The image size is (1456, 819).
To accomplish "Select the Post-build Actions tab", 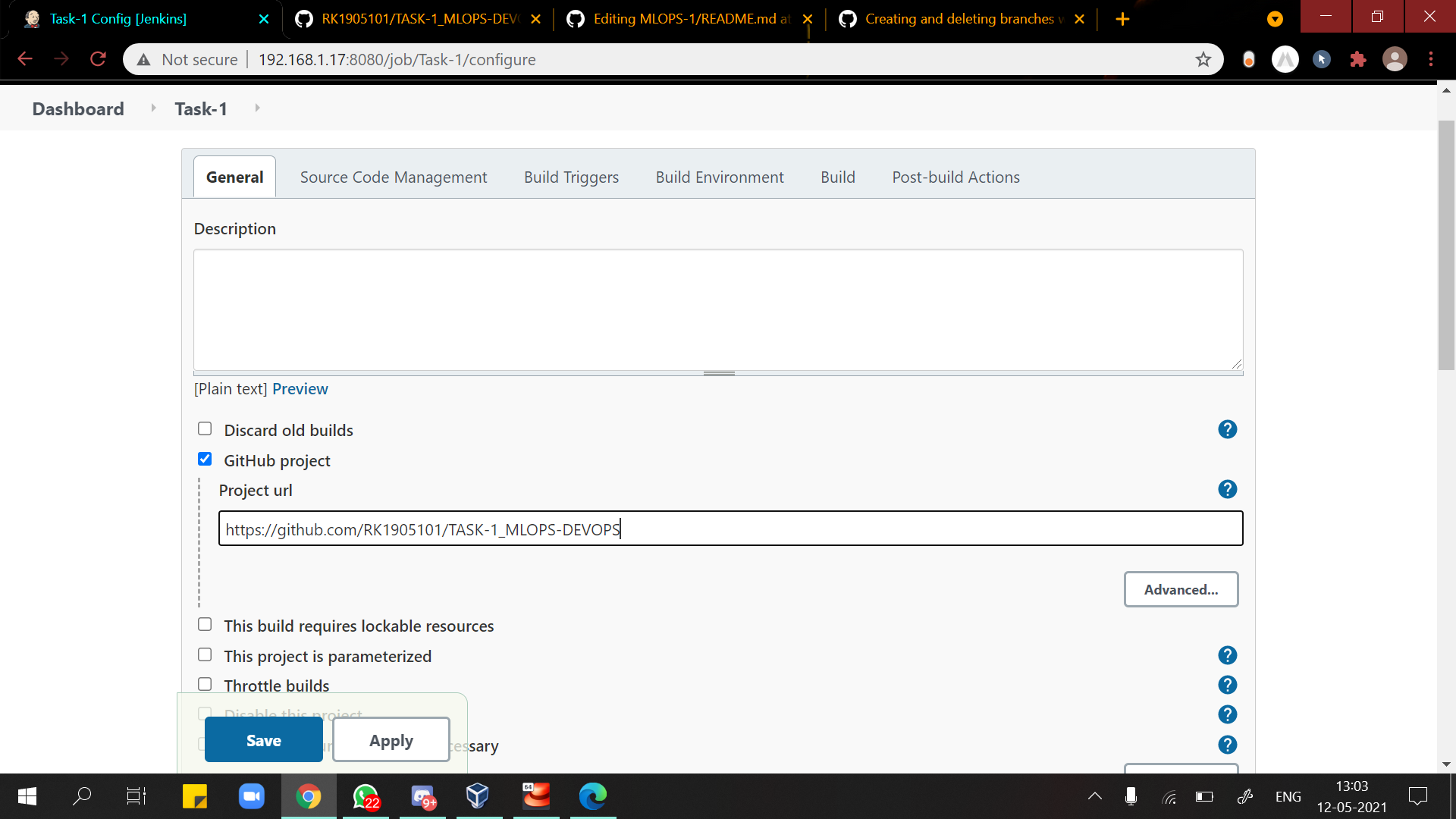I will (955, 177).
